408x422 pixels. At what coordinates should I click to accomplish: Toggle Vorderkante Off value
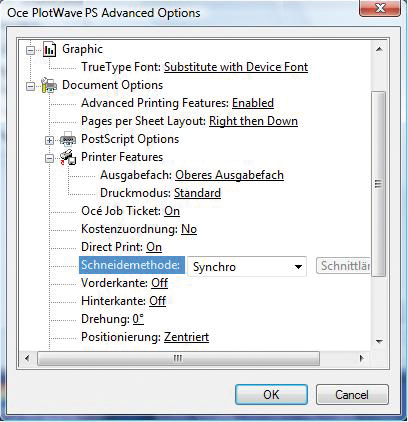pos(159,283)
